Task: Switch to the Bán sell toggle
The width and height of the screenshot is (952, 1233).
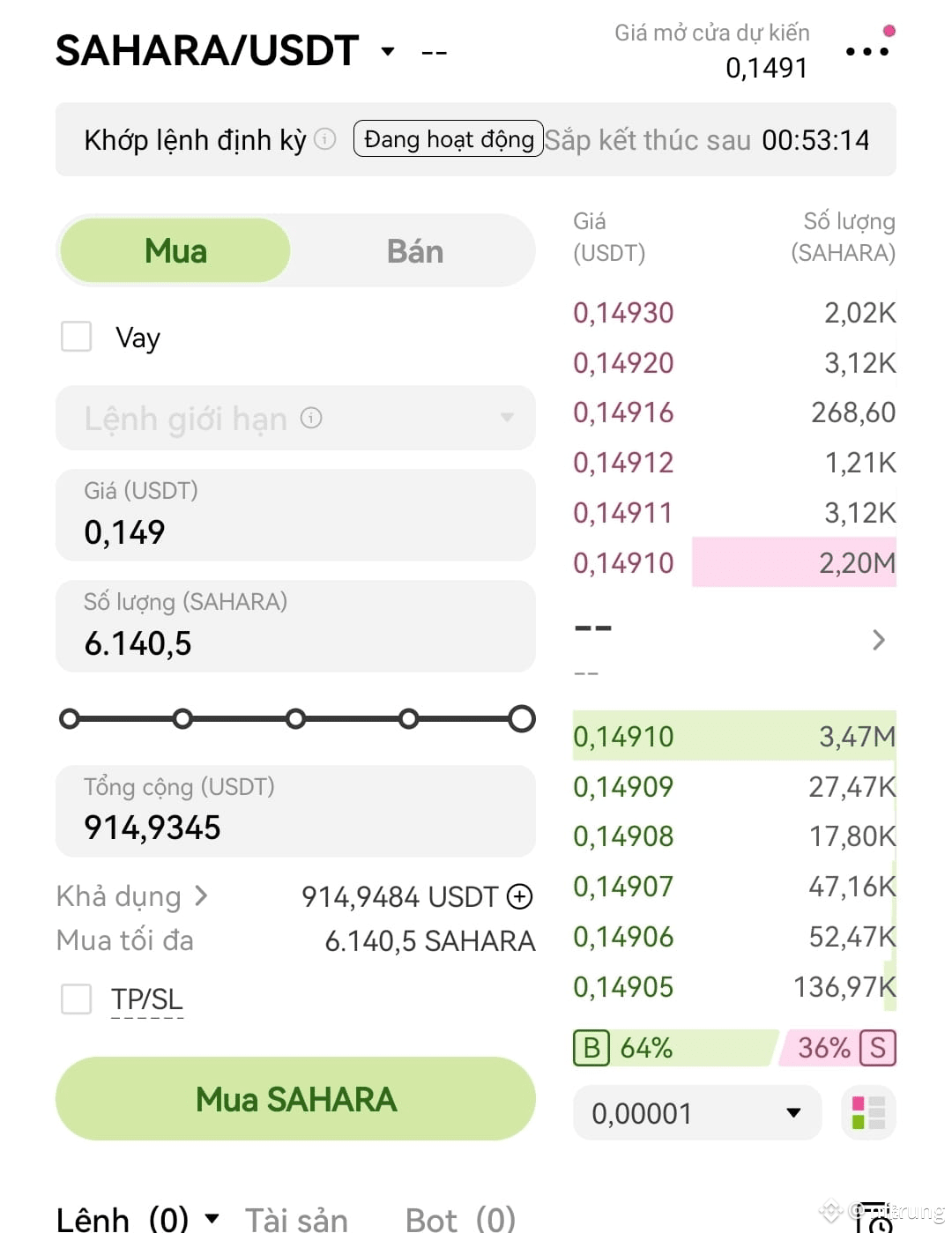Action: [414, 251]
